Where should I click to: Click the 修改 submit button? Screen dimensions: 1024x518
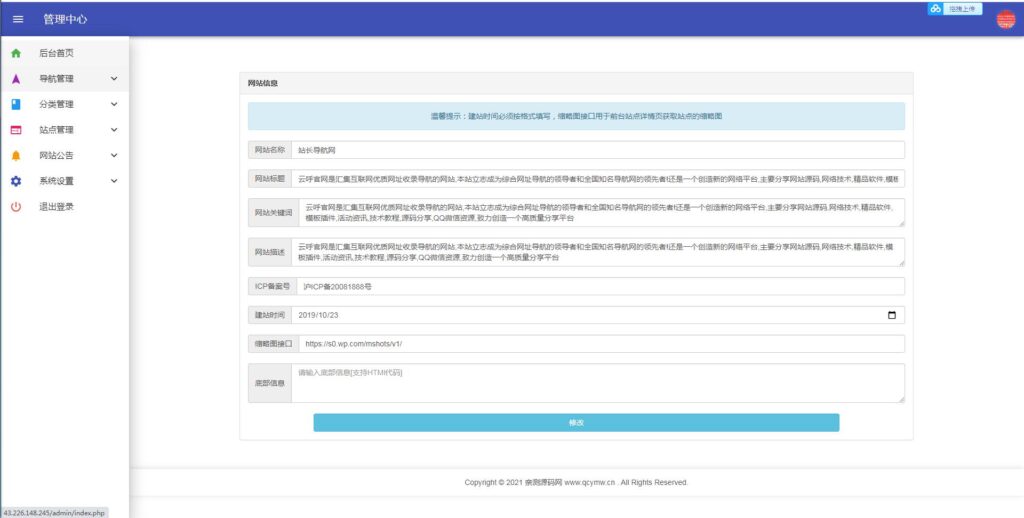(x=576, y=423)
